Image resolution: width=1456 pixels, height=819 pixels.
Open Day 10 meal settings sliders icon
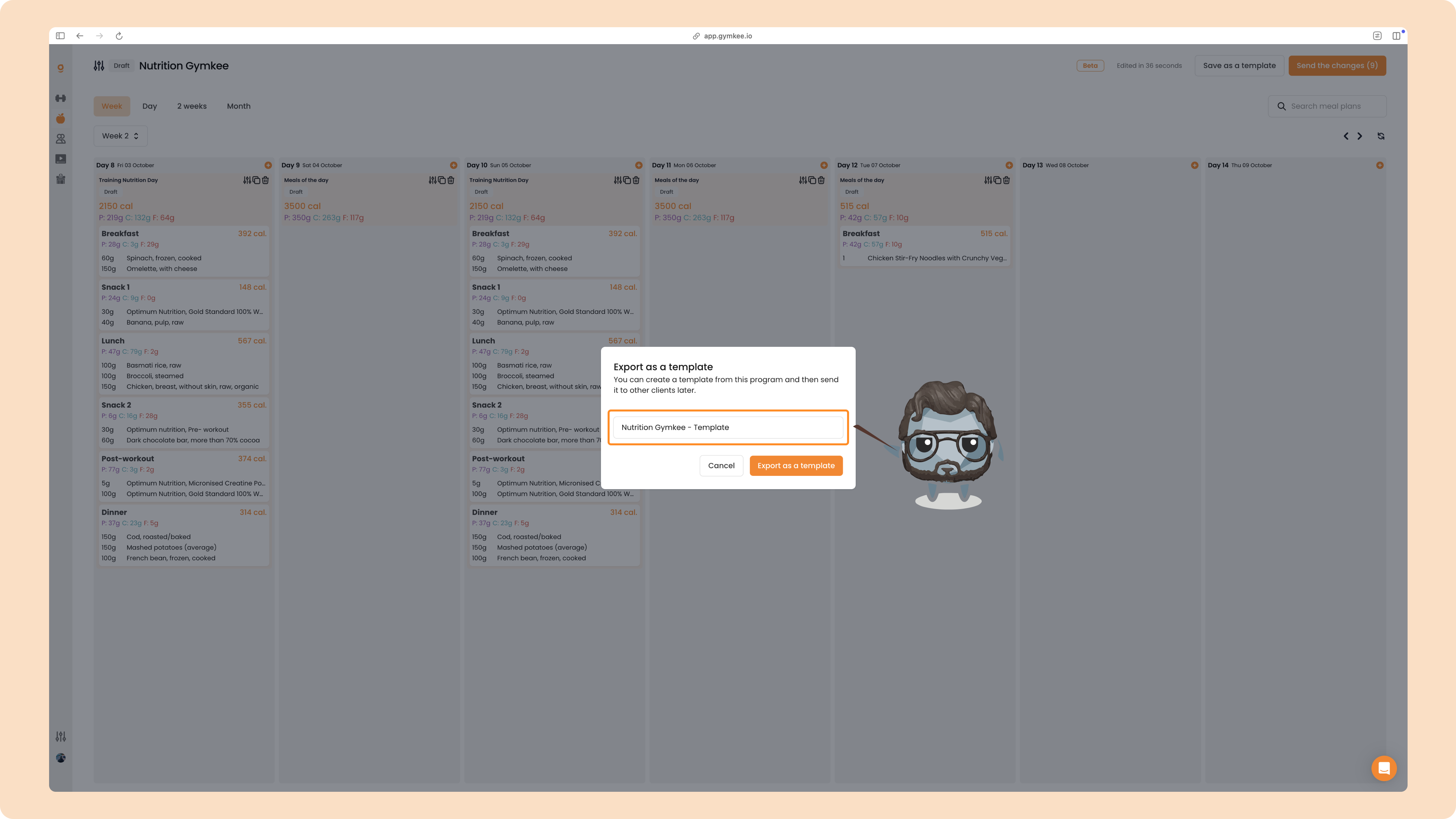pyautogui.click(x=618, y=181)
